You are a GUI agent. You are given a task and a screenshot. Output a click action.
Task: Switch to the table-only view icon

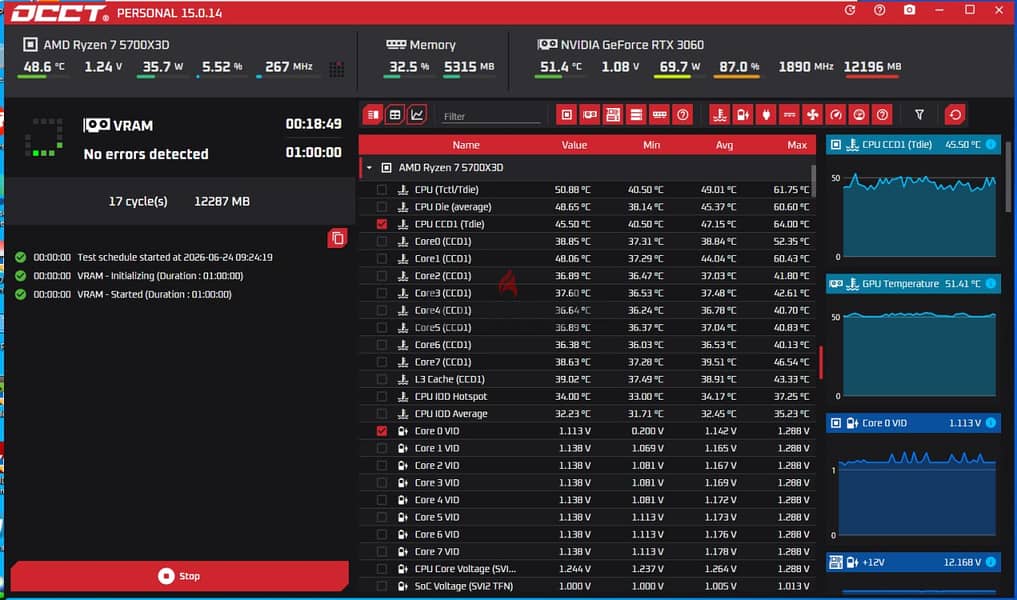(x=394, y=115)
